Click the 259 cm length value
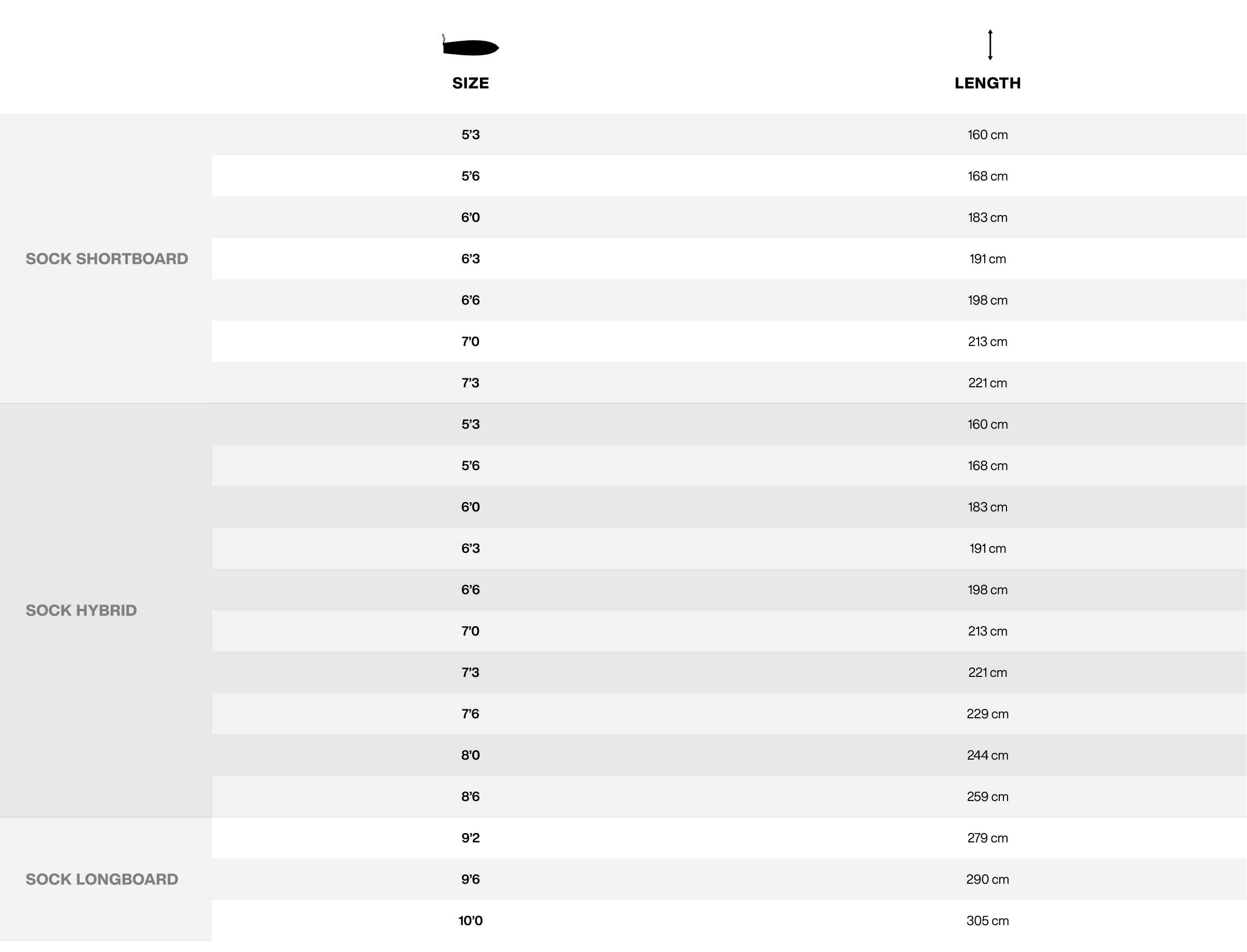 click(987, 797)
